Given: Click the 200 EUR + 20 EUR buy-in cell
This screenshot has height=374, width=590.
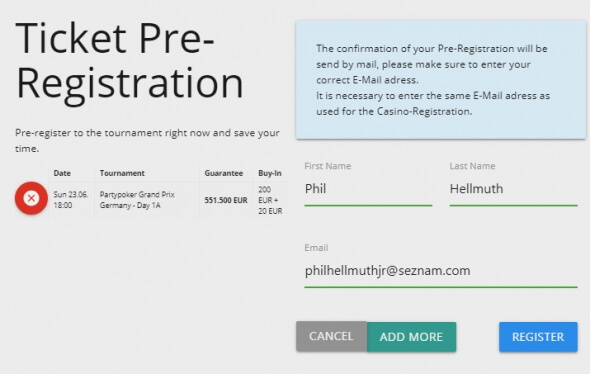Looking at the screenshot, I should tap(270, 200).
